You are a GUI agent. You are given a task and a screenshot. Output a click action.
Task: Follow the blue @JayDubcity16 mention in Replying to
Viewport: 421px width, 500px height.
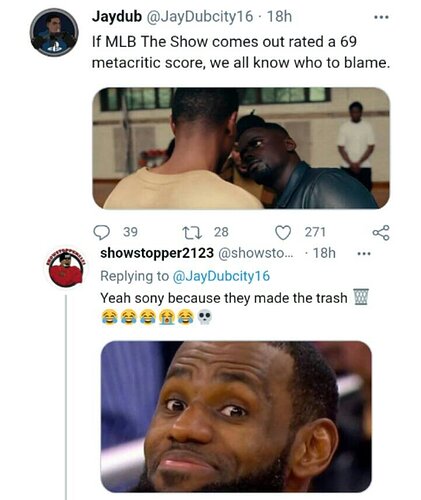tap(221, 276)
